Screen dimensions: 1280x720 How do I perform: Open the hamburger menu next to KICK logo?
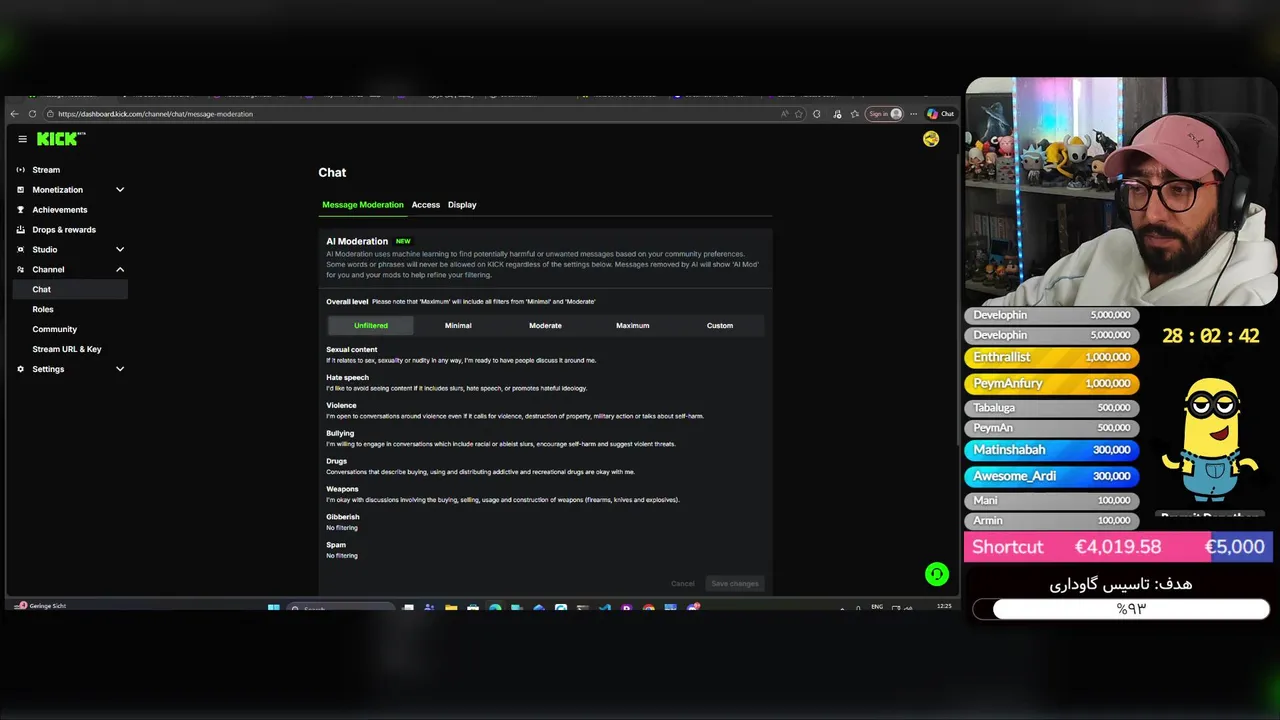click(22, 139)
